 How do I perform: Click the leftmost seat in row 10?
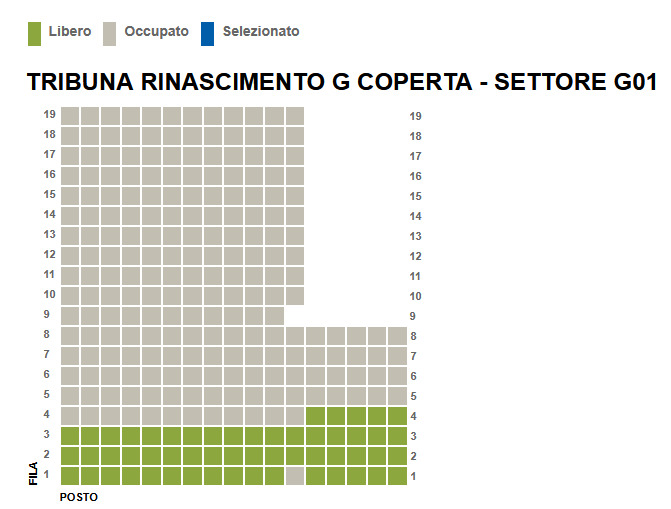(70, 296)
